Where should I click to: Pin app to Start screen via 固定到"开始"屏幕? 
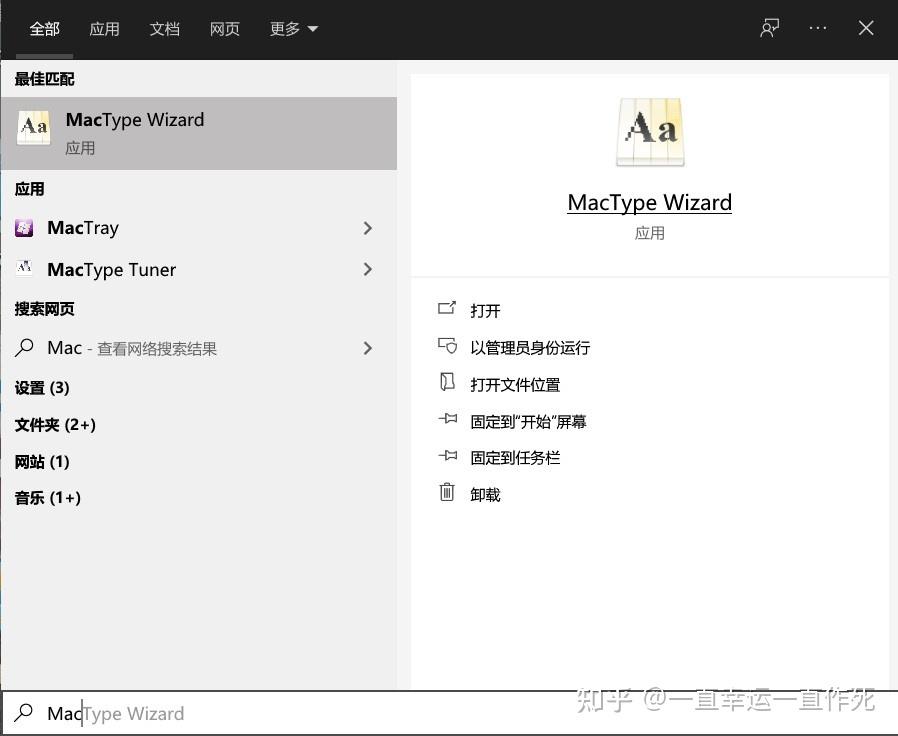pos(528,422)
